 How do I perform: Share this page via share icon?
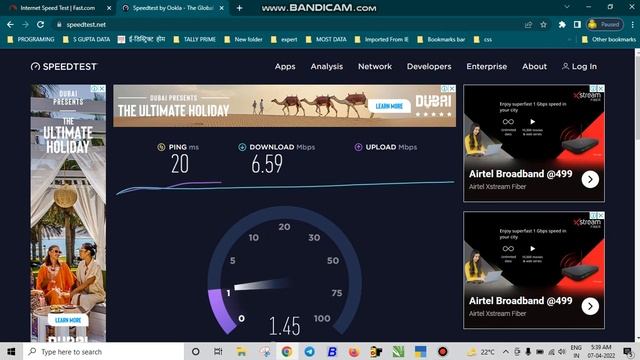pyautogui.click(x=529, y=24)
